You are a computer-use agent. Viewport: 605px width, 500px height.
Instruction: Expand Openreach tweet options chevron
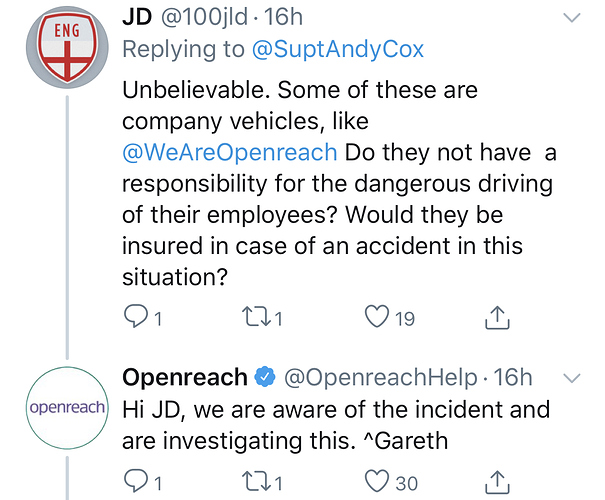click(x=572, y=378)
